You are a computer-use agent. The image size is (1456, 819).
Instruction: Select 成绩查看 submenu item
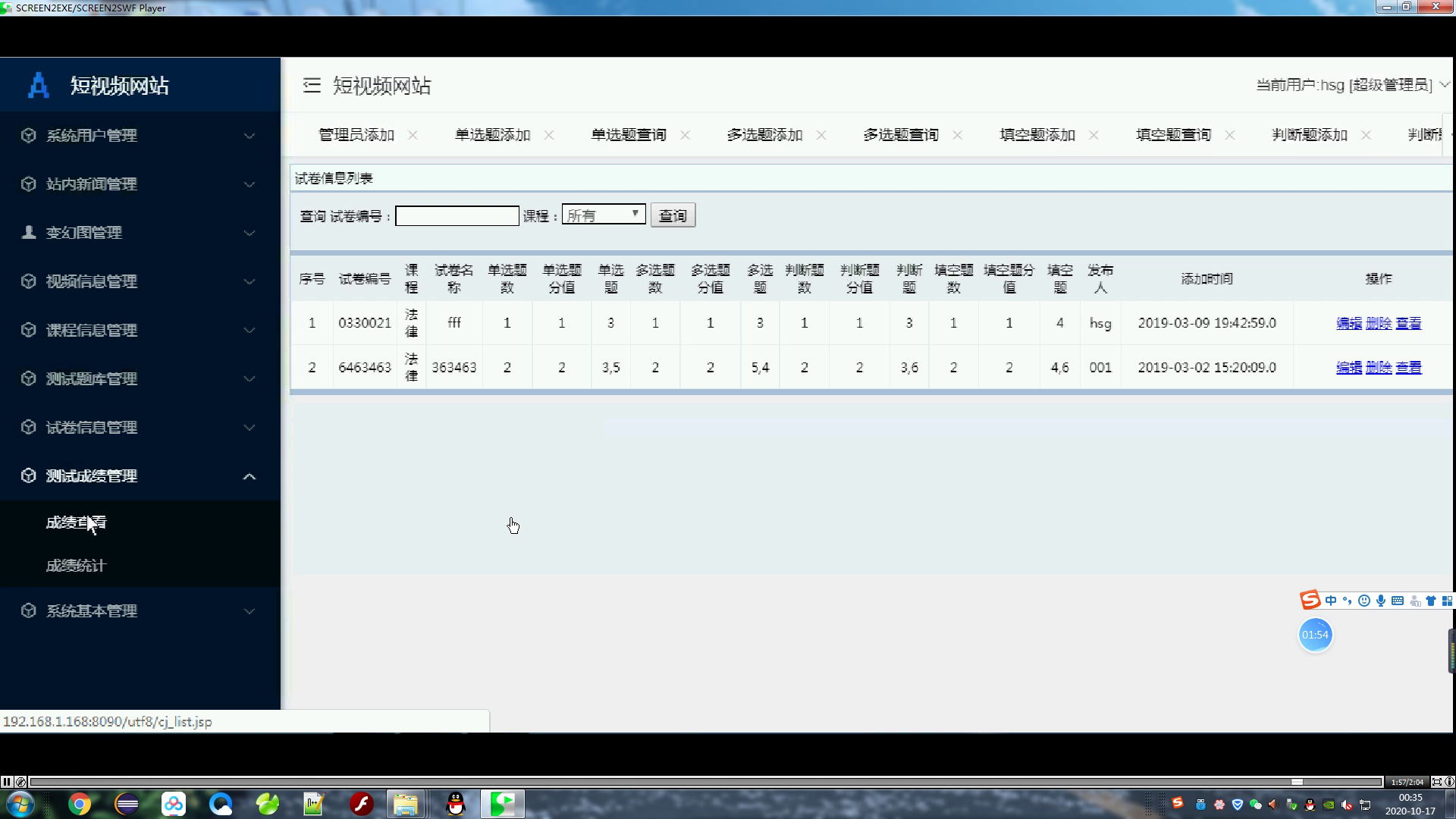click(x=76, y=522)
